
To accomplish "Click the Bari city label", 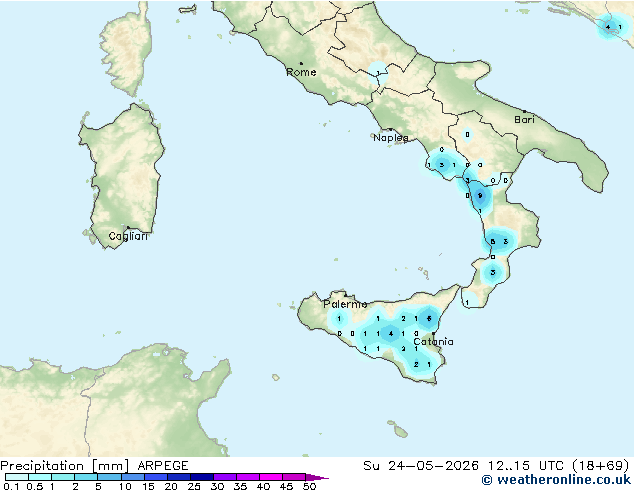I will pyautogui.click(x=524, y=120).
